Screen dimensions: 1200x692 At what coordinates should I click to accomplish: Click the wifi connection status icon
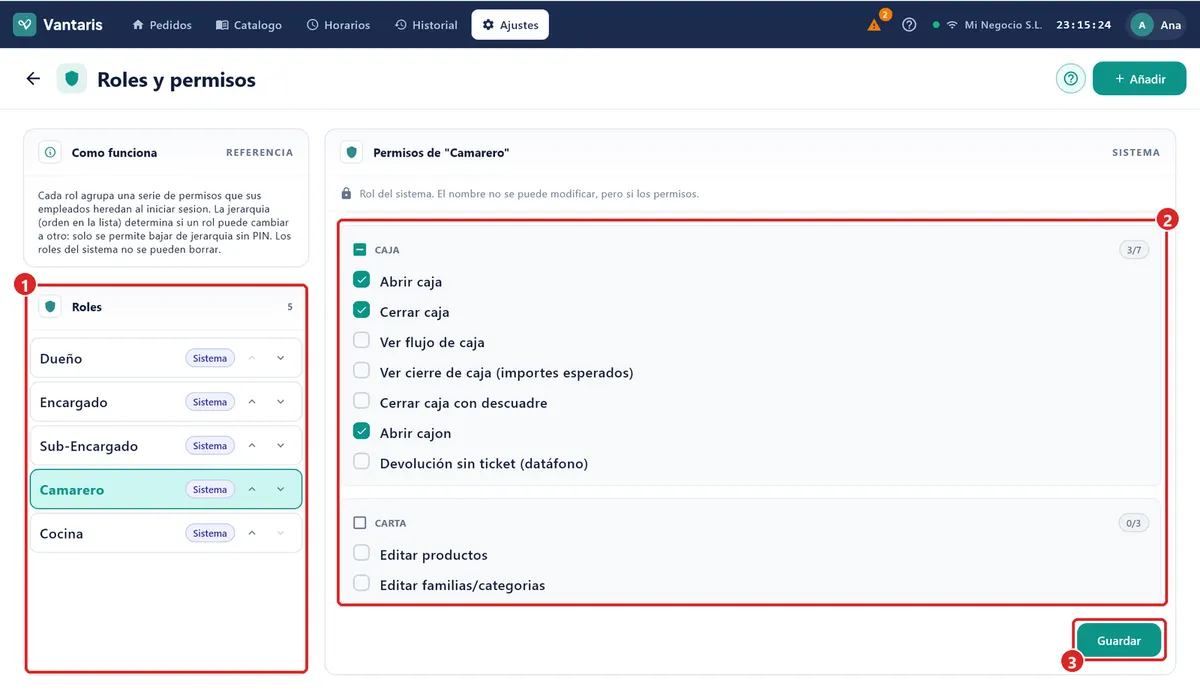click(952, 25)
